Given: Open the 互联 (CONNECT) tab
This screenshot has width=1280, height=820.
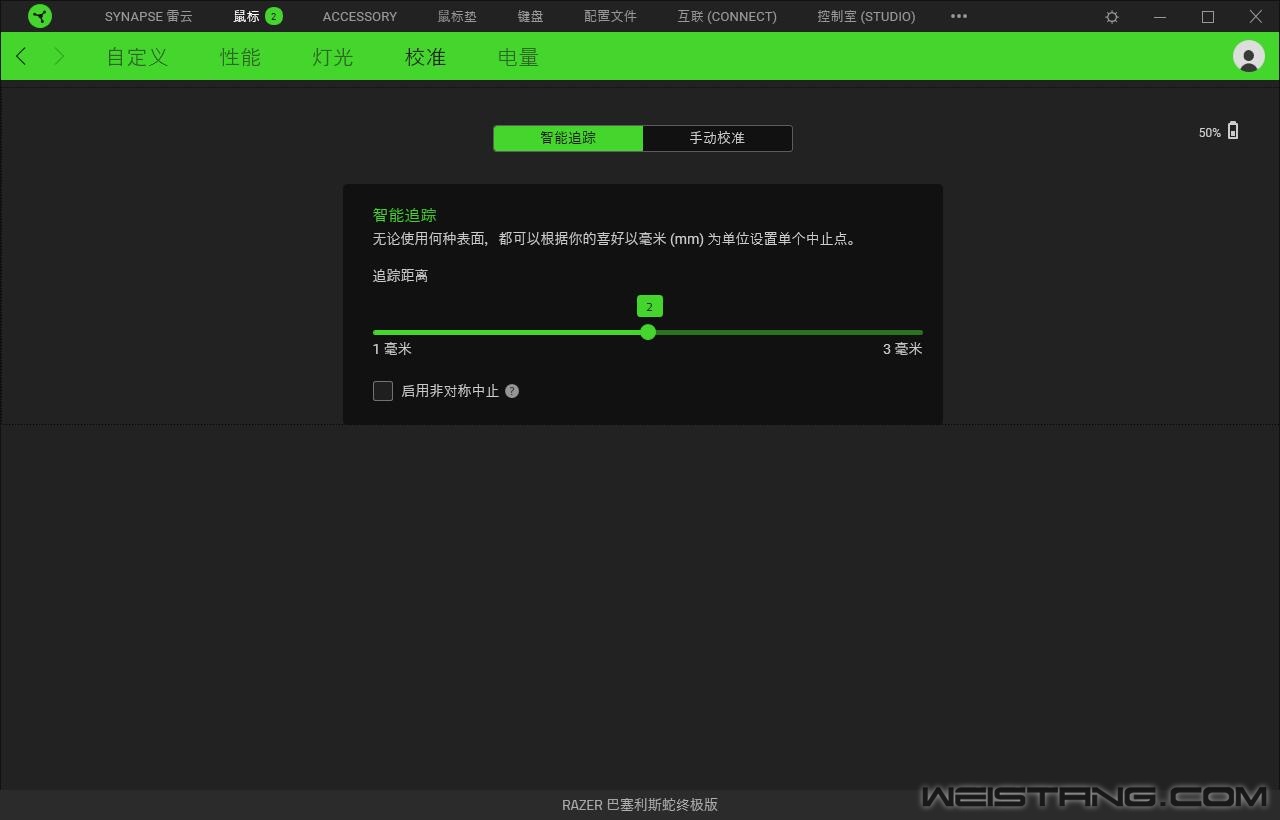Looking at the screenshot, I should (727, 16).
